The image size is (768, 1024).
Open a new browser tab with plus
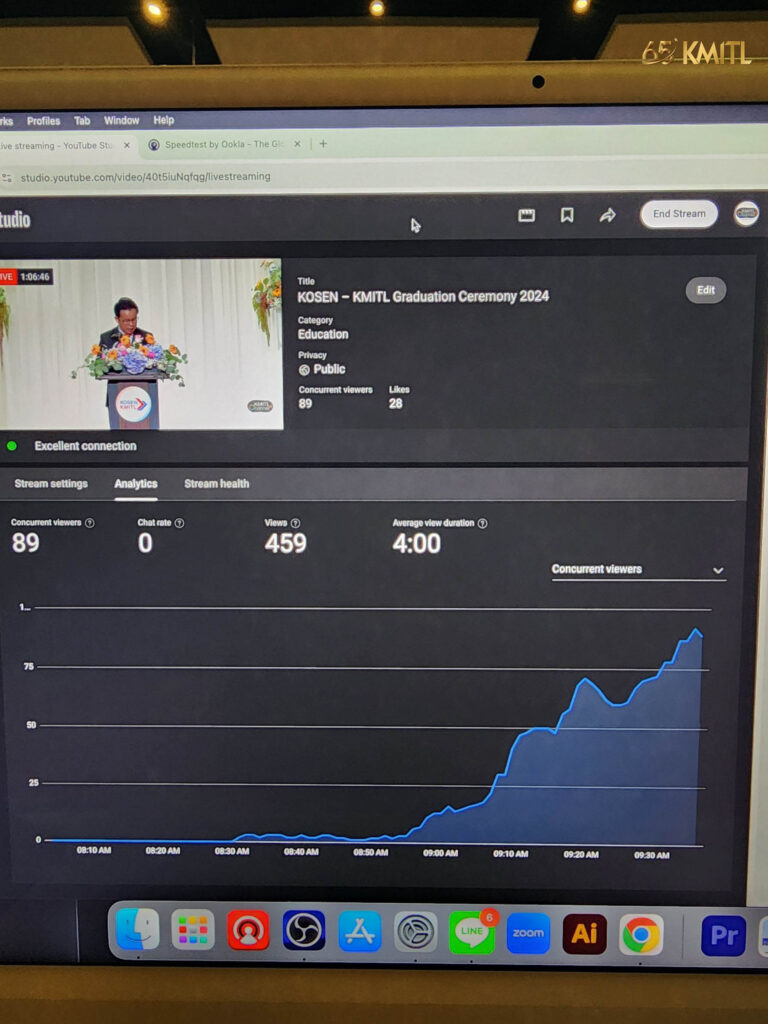(x=323, y=144)
